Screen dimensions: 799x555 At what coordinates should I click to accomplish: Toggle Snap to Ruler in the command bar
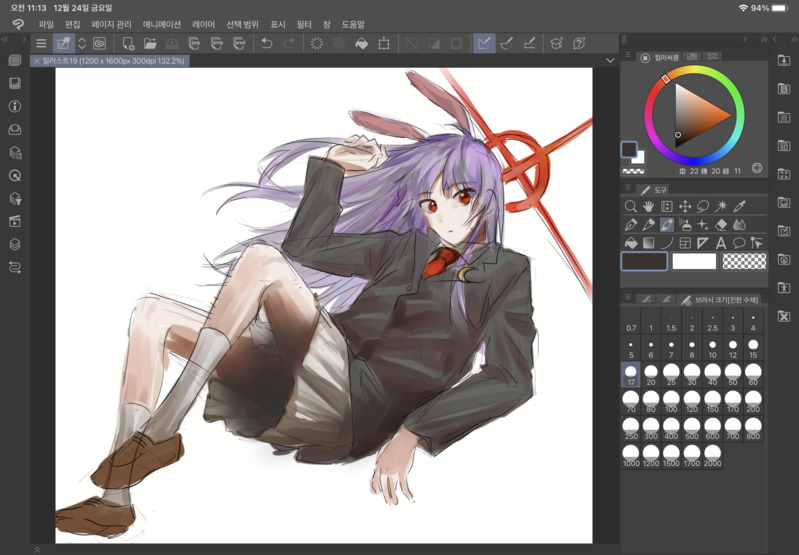484,43
